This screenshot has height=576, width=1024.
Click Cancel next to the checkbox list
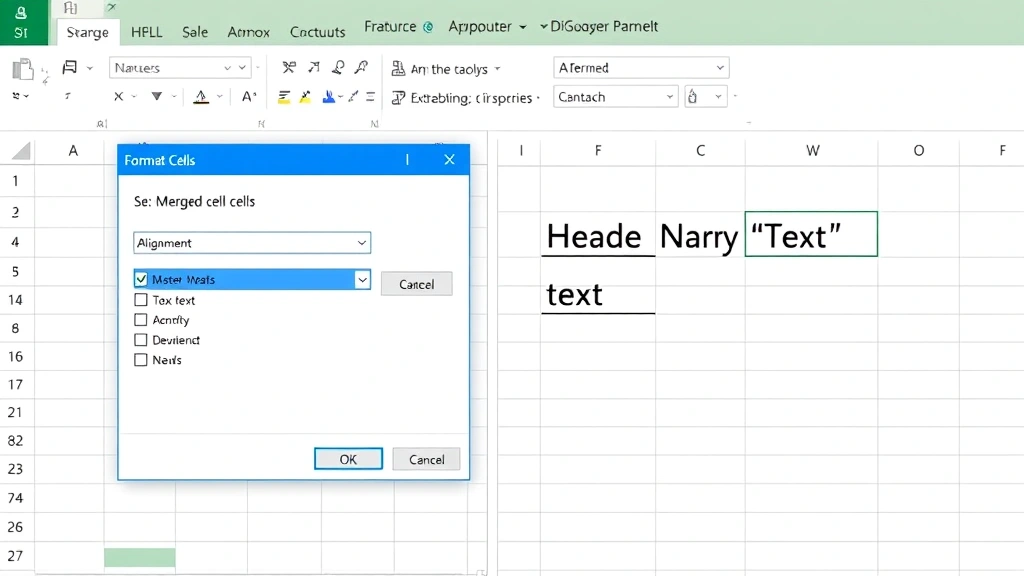pos(416,284)
